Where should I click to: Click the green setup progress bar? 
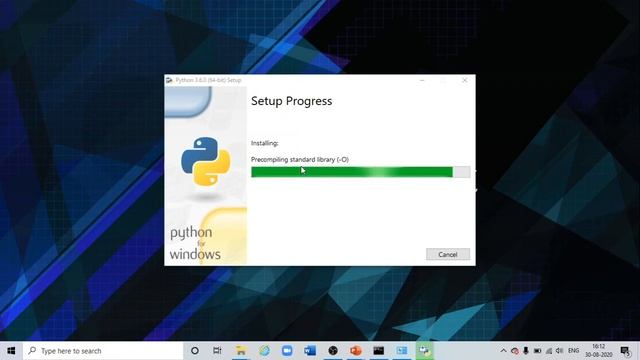point(360,172)
